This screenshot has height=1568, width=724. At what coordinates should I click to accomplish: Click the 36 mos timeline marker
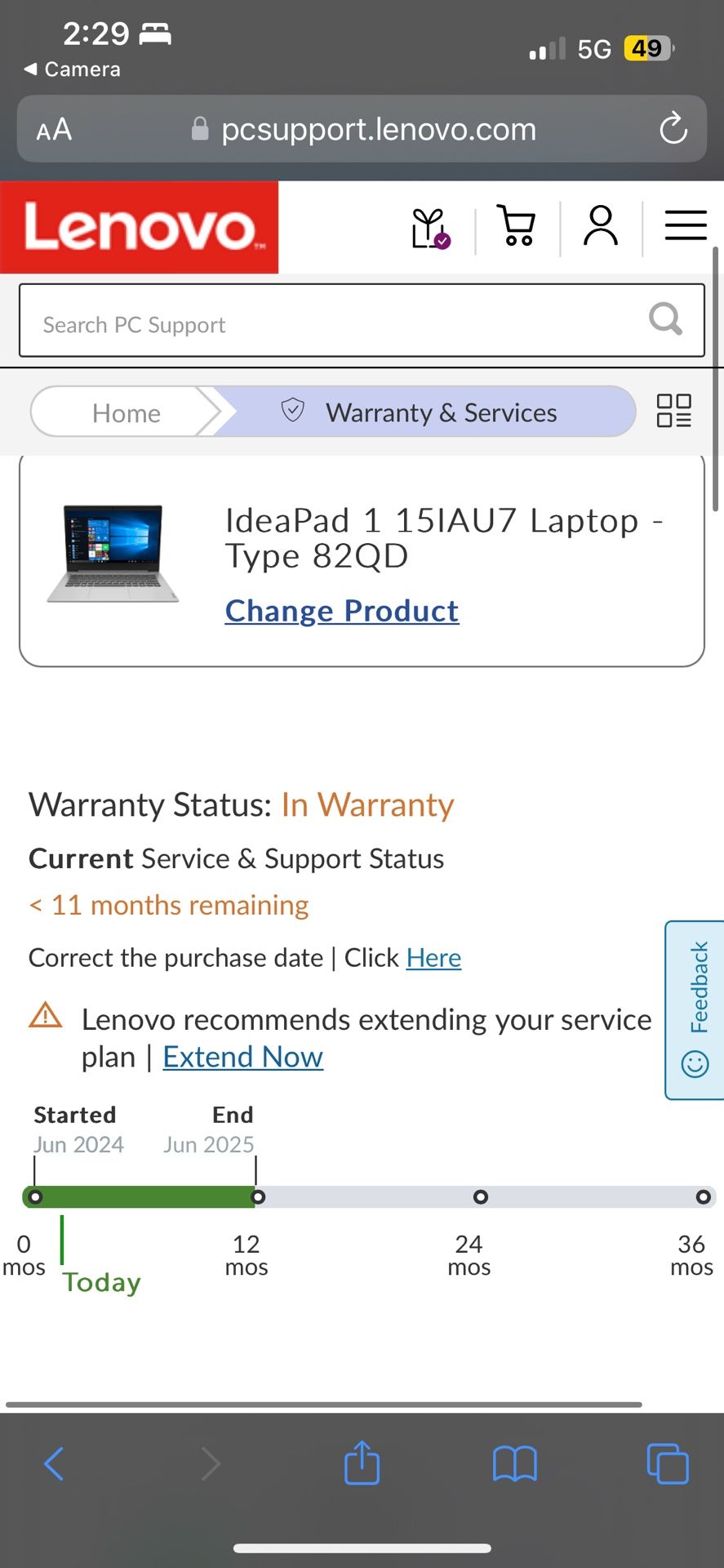tap(703, 1197)
